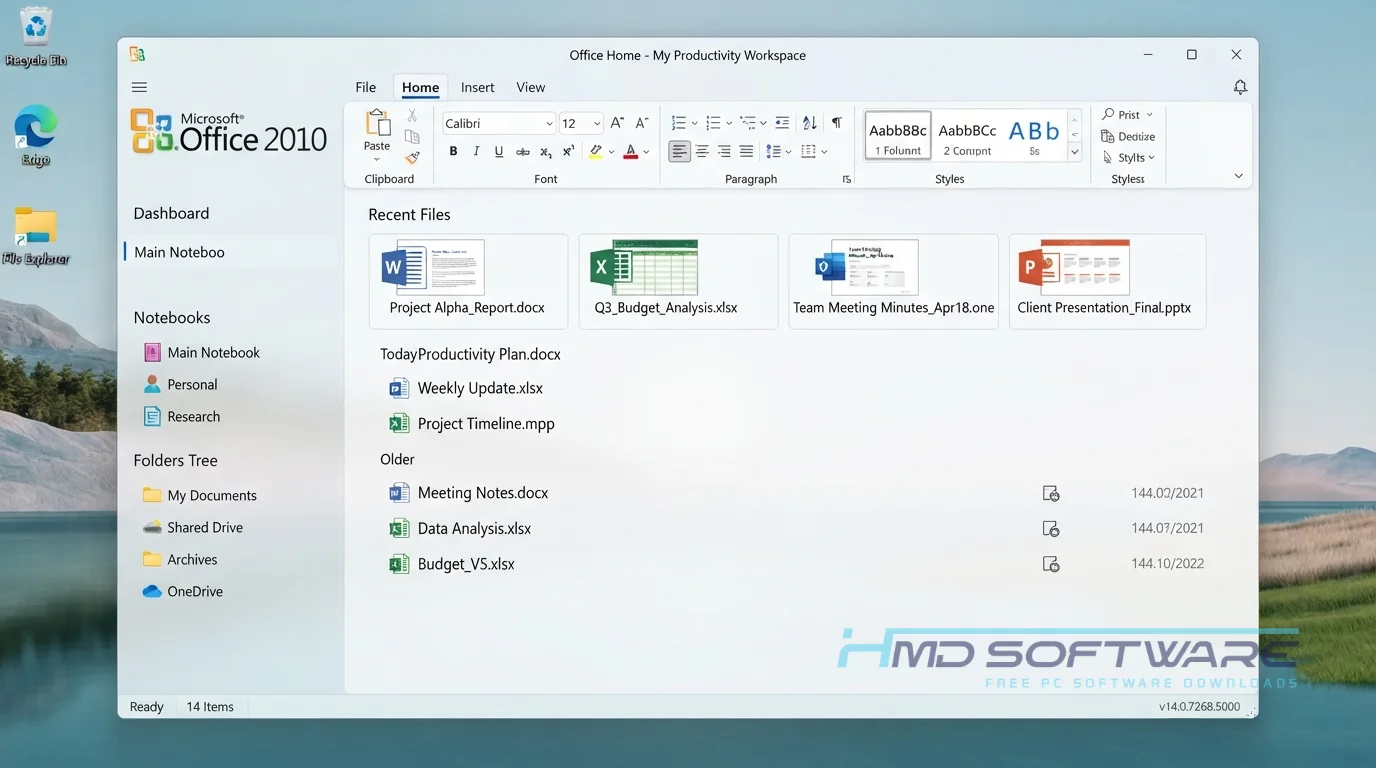Open the Stylts dropdown

click(x=1129, y=158)
